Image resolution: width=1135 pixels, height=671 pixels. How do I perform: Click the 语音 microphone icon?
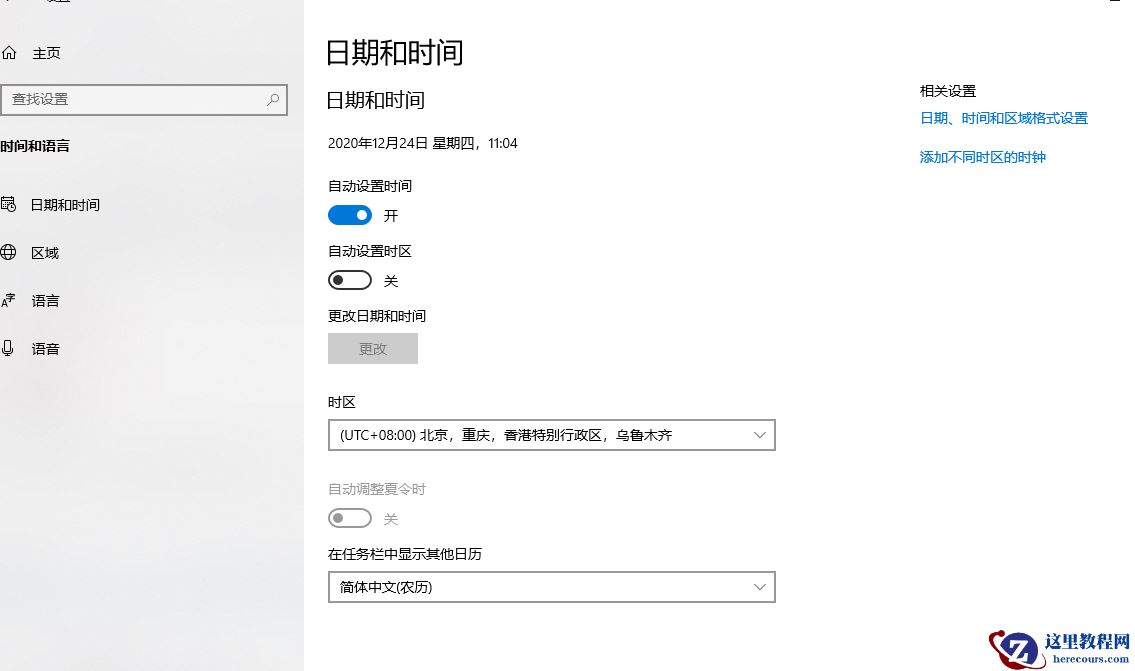[12, 348]
